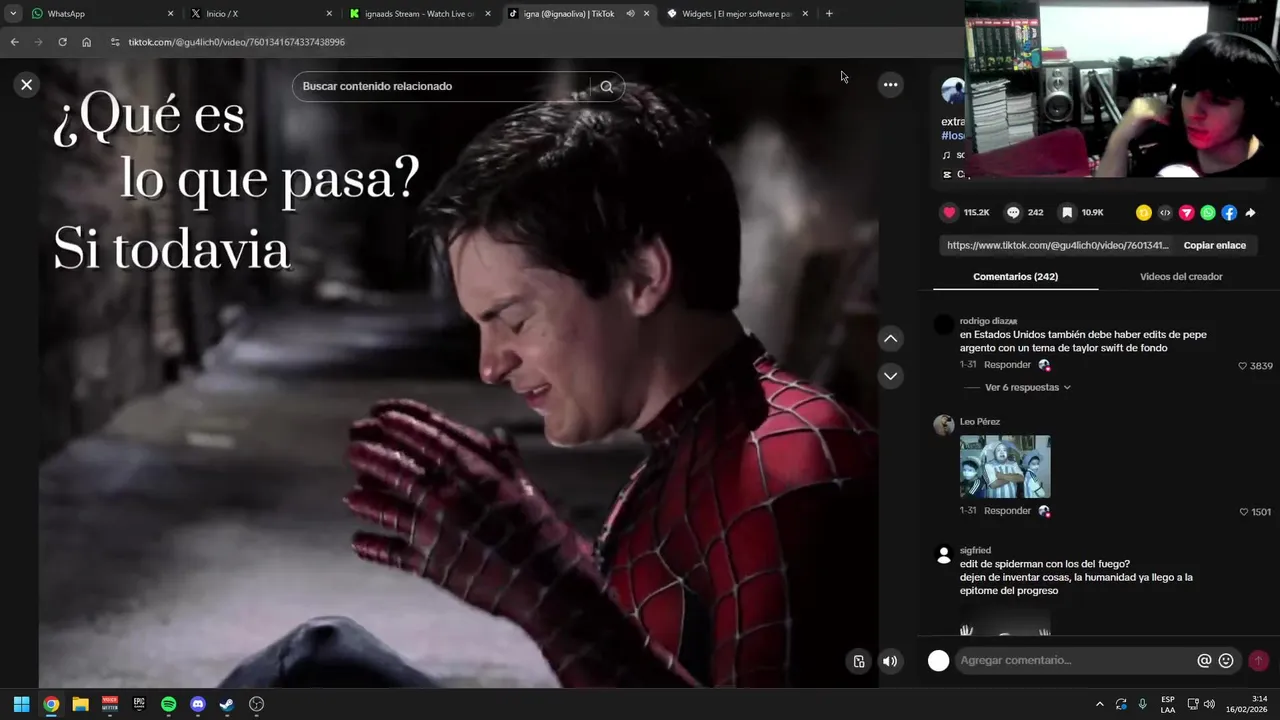Screen dimensions: 1280x720
Task: Send to friends via red arrow icon
Action: click(x=1186, y=213)
